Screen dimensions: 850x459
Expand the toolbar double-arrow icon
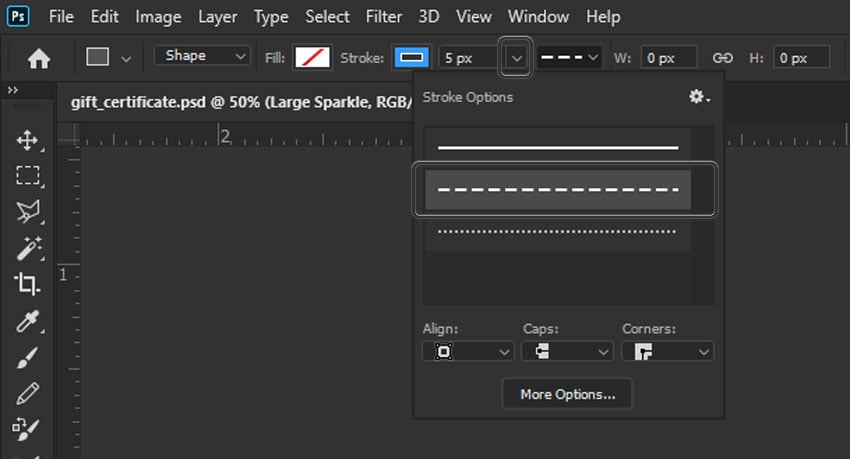tap(12, 90)
